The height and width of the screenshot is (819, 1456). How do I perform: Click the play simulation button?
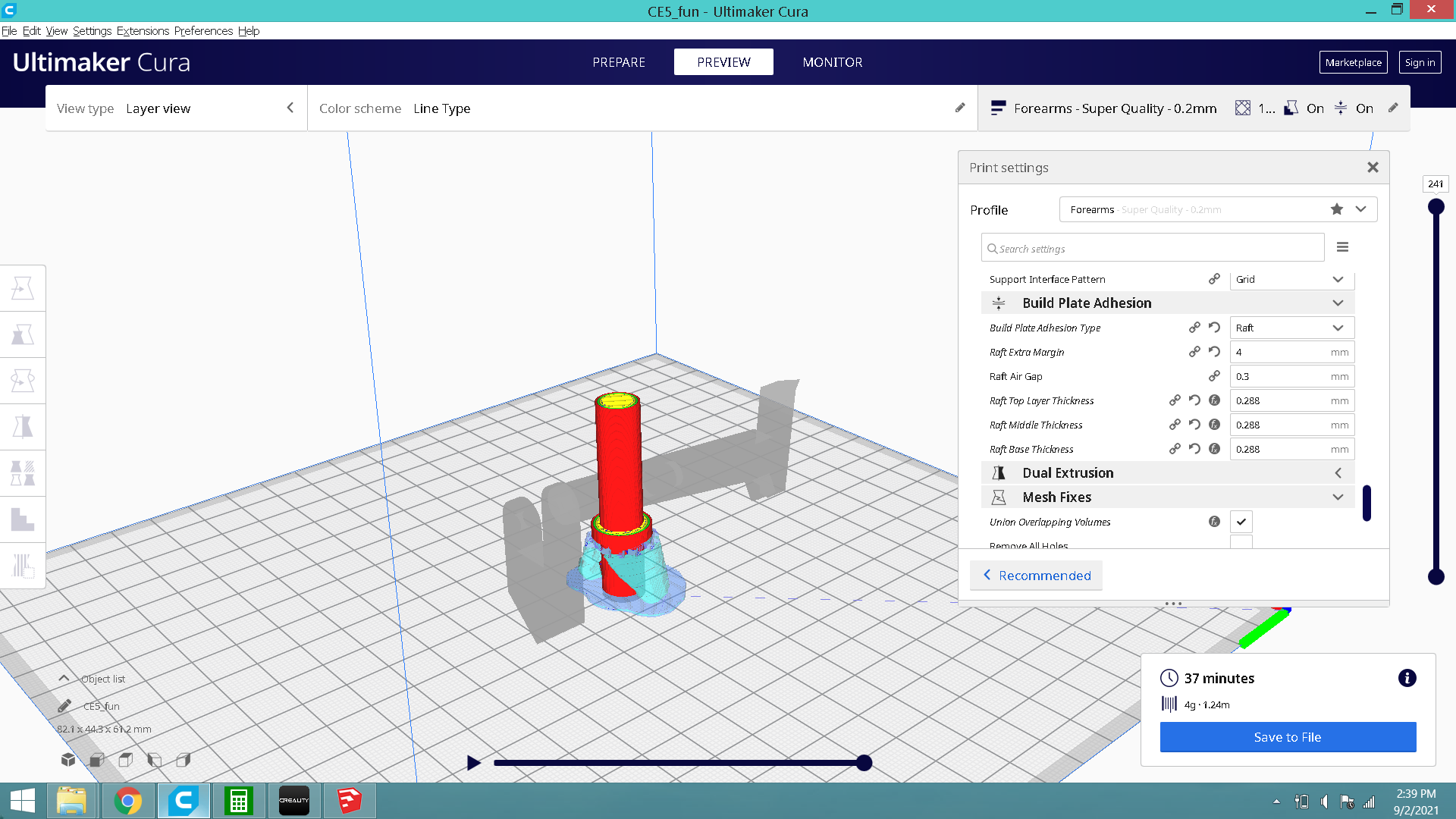tap(473, 763)
